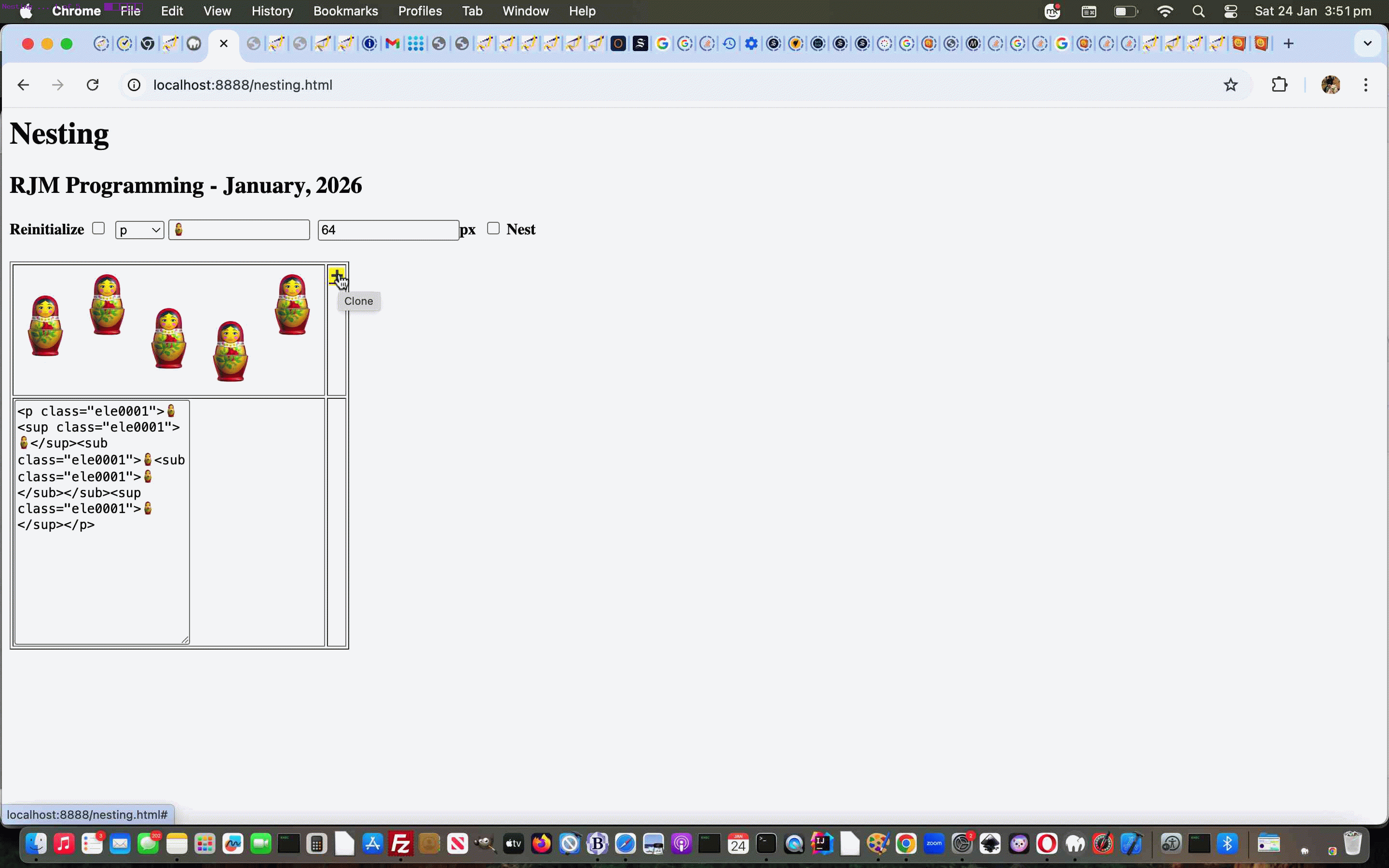Go back with the back arrow

(x=23, y=85)
